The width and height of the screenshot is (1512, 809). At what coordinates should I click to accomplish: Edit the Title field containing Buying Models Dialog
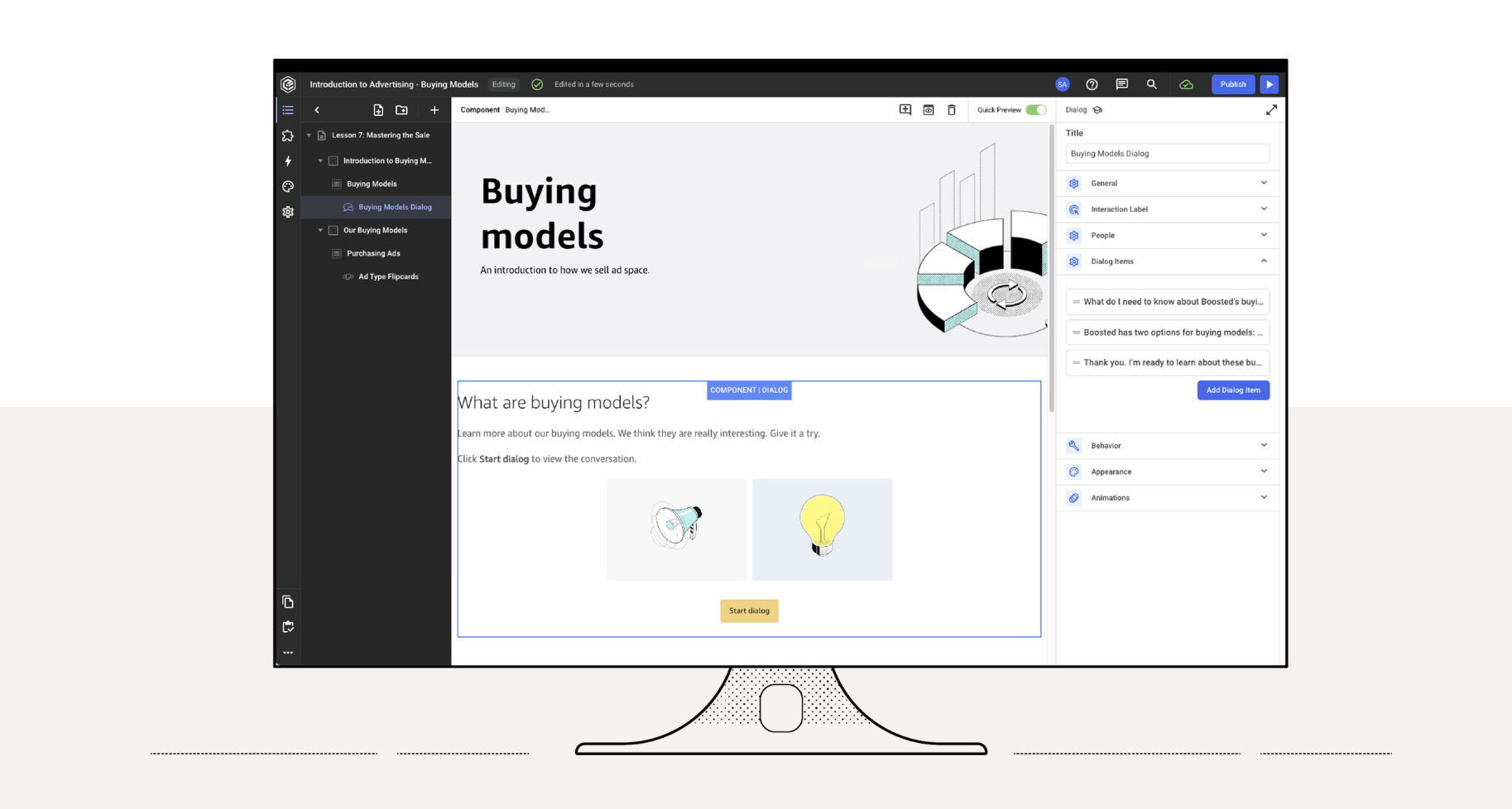coord(1167,153)
